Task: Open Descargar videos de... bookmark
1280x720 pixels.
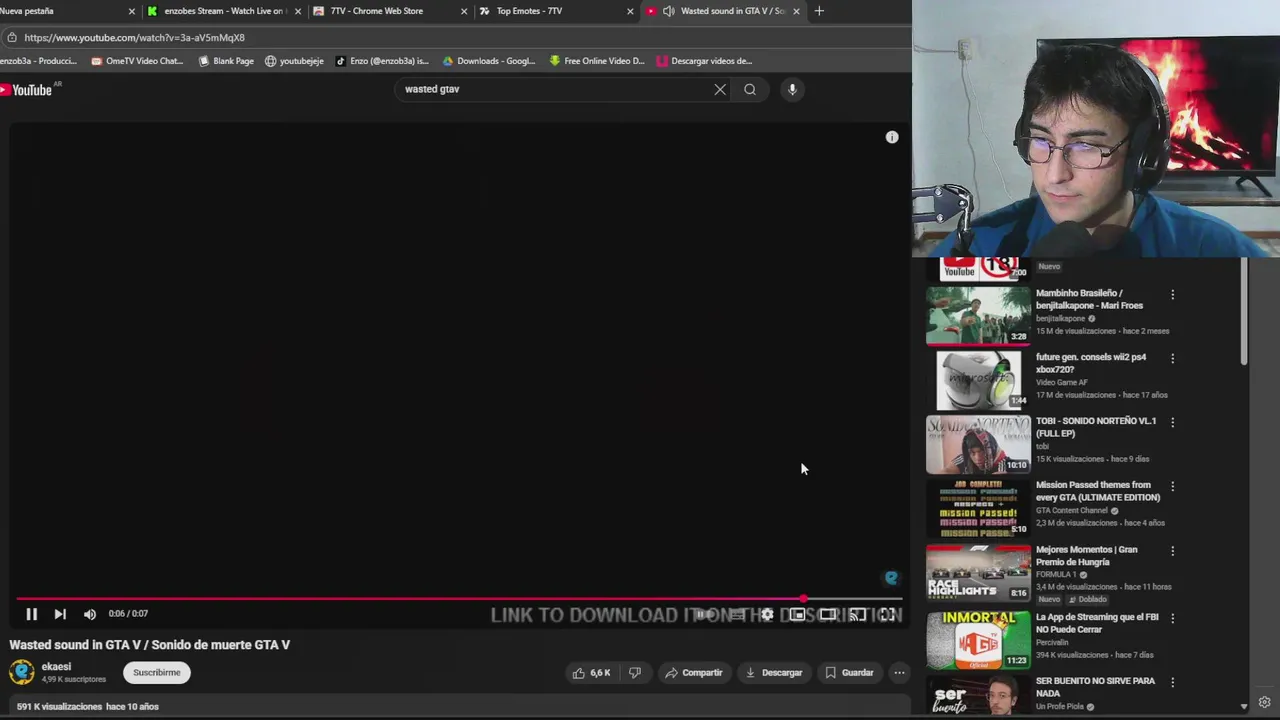Action: (704, 61)
